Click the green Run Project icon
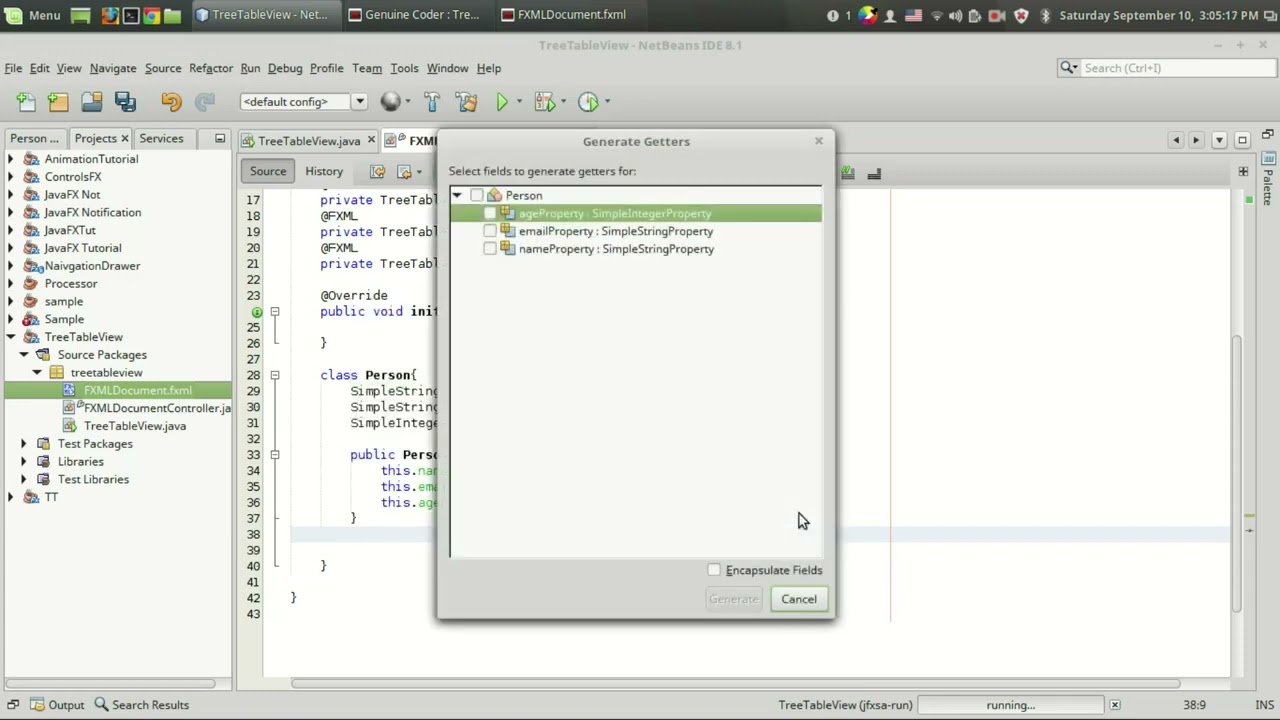This screenshot has height=720, width=1280. [502, 101]
